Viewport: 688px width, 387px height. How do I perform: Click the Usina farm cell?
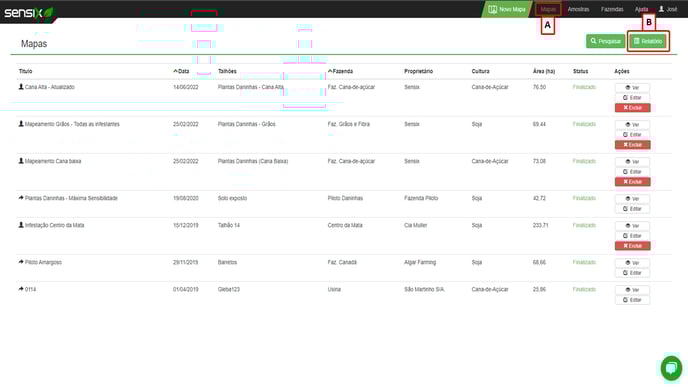(334, 289)
